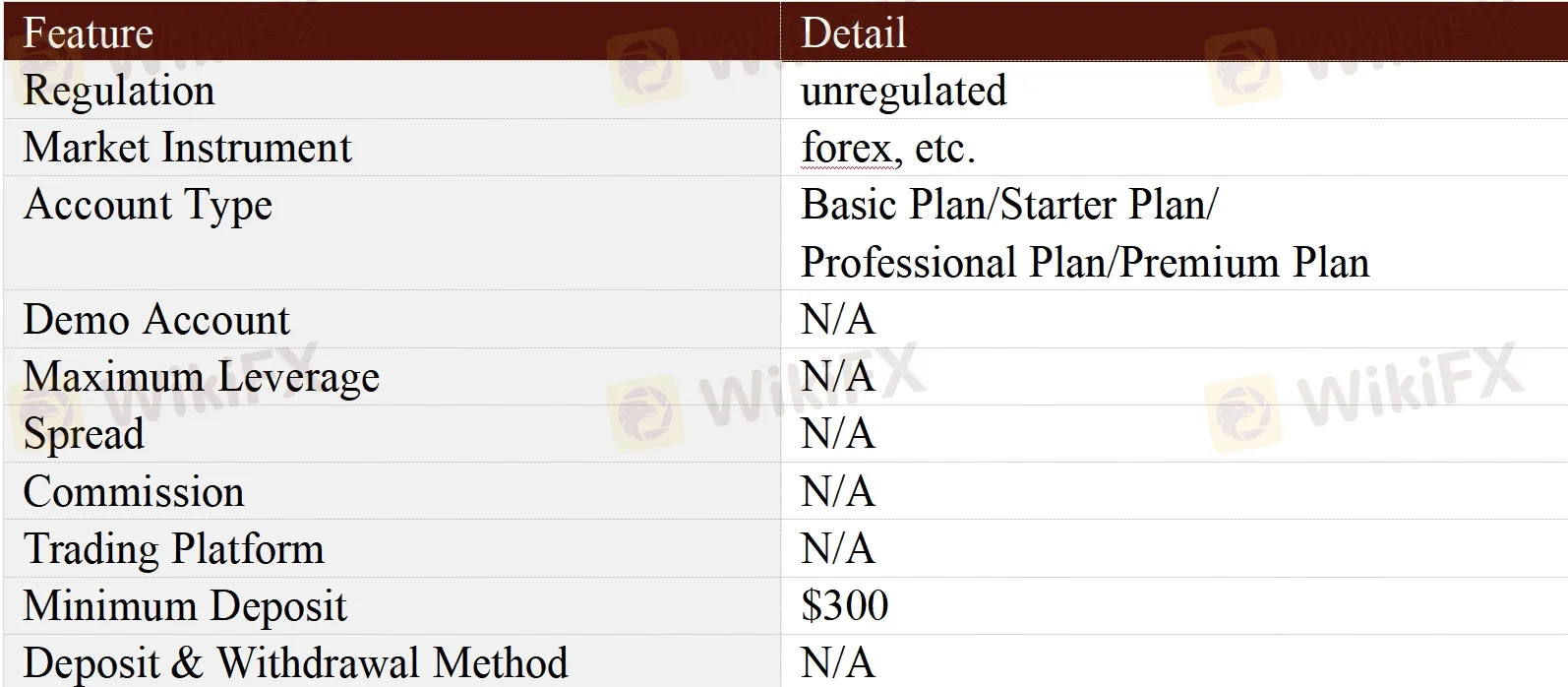The height and width of the screenshot is (687, 1568).
Task: Select the "Regulation" row label
Action: (118, 91)
